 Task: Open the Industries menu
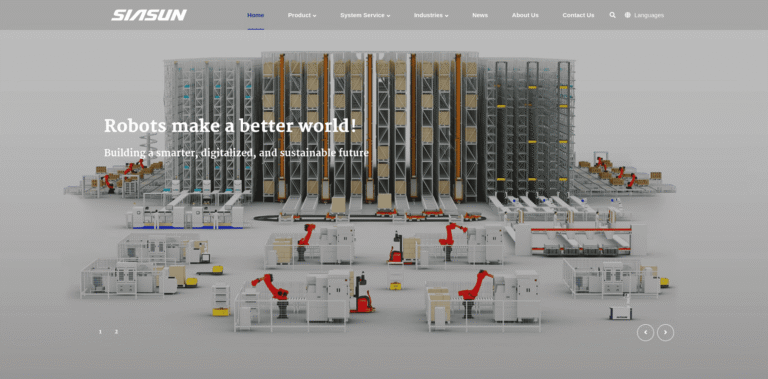[428, 15]
